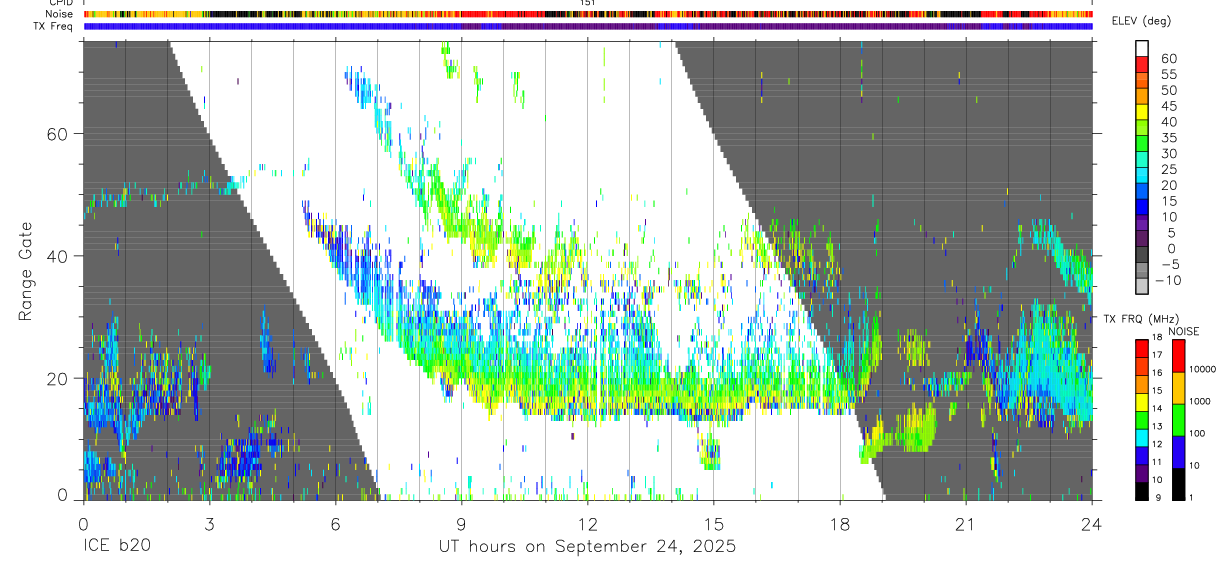1228x567 pixels.
Task: Pick the red top swatch of the NOISE bar
Action: [x=1177, y=355]
